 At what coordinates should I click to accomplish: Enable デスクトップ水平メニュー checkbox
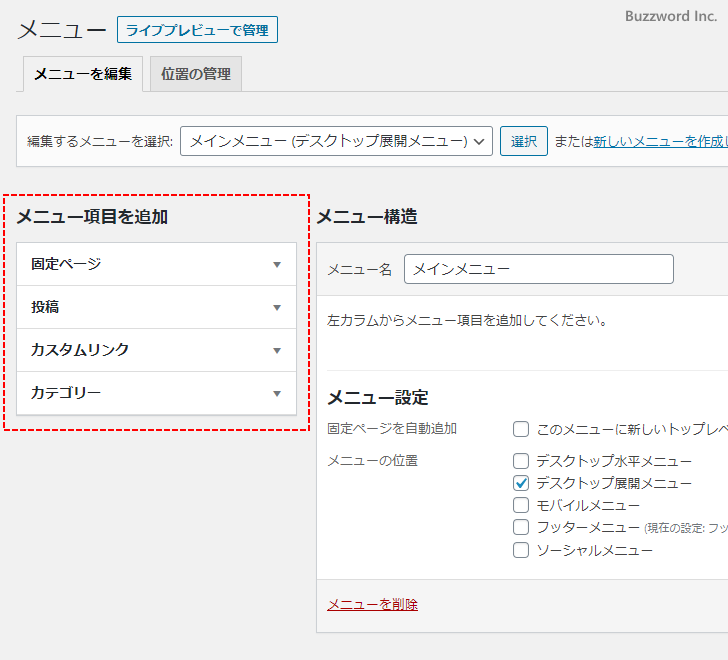pyautogui.click(x=521, y=461)
